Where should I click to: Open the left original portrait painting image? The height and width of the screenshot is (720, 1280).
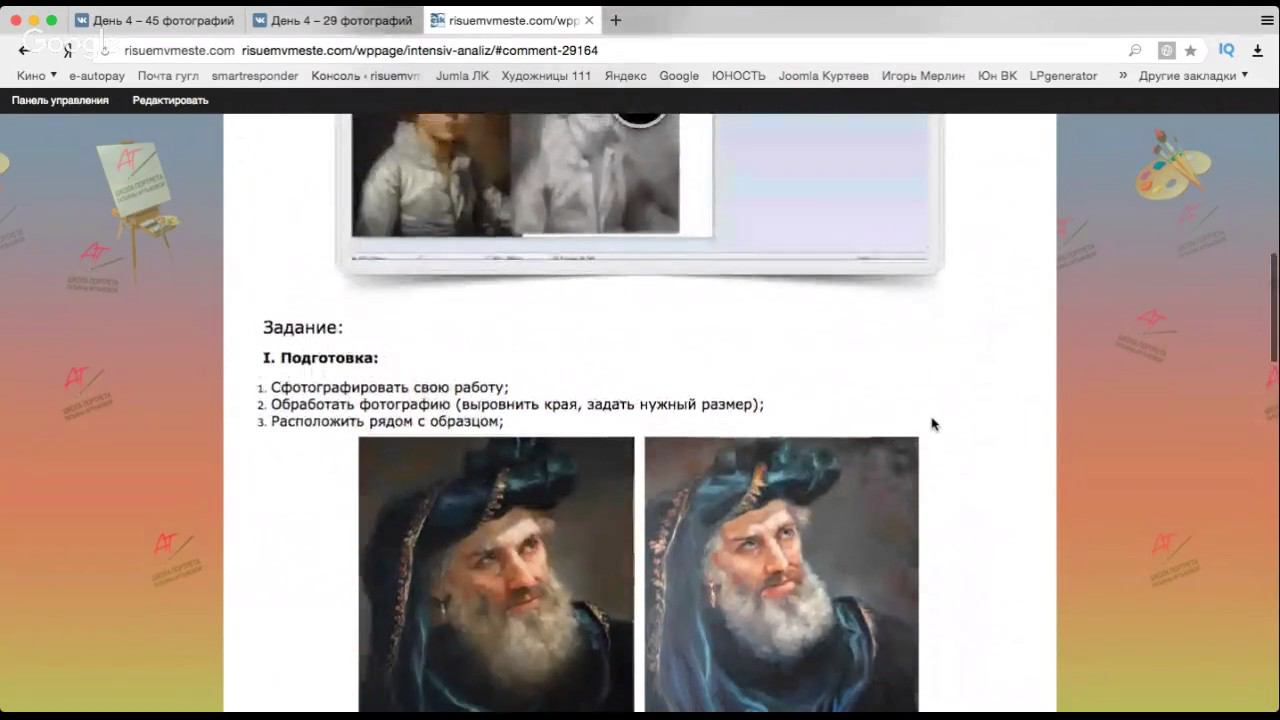496,574
